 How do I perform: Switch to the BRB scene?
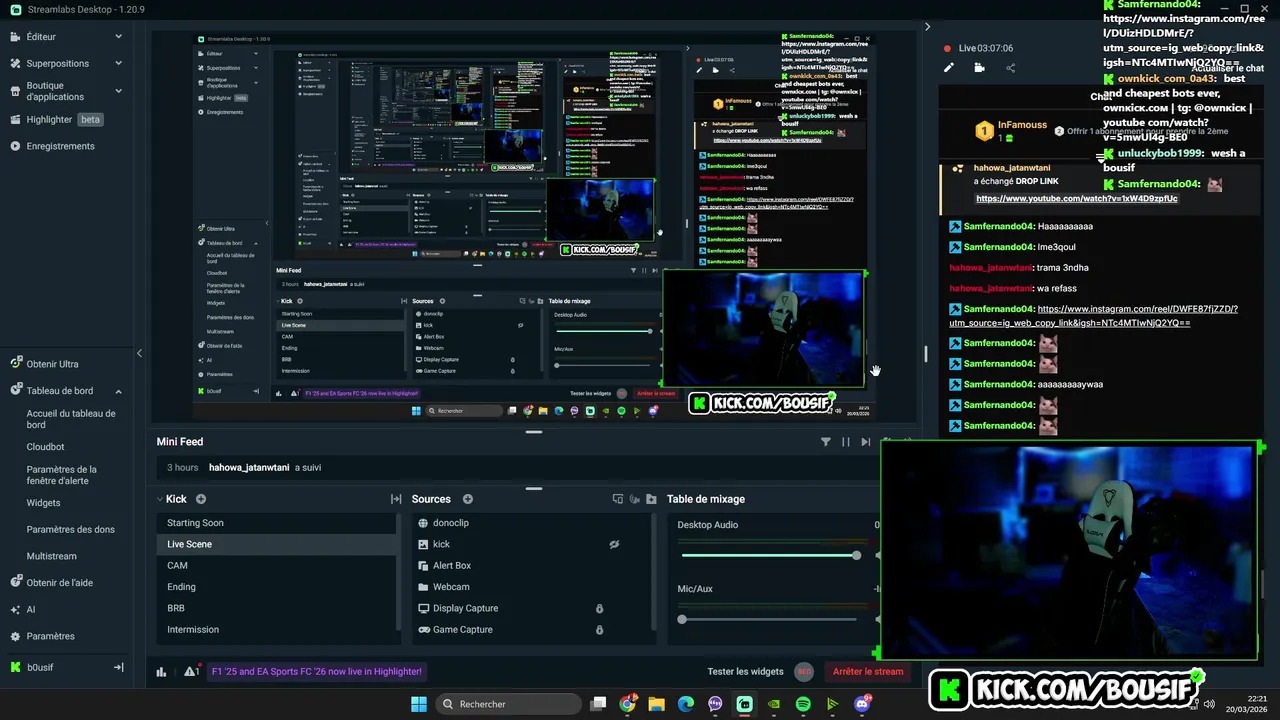pyautogui.click(x=277, y=608)
